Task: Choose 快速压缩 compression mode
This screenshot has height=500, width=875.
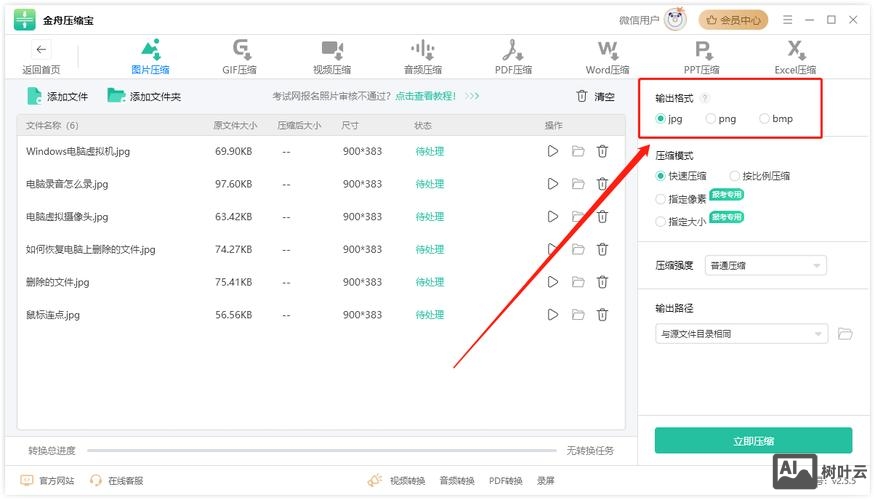Action: point(661,176)
